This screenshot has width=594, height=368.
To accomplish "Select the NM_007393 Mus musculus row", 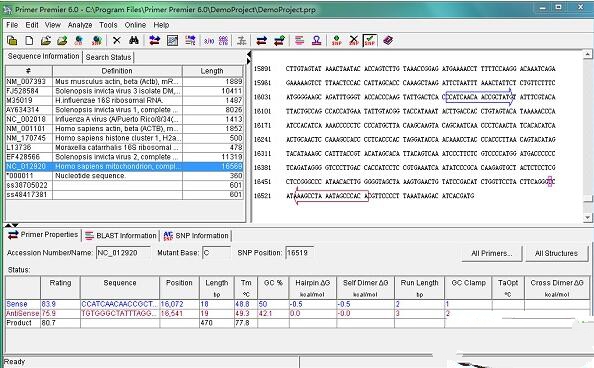I will pyautogui.click(x=124, y=81).
